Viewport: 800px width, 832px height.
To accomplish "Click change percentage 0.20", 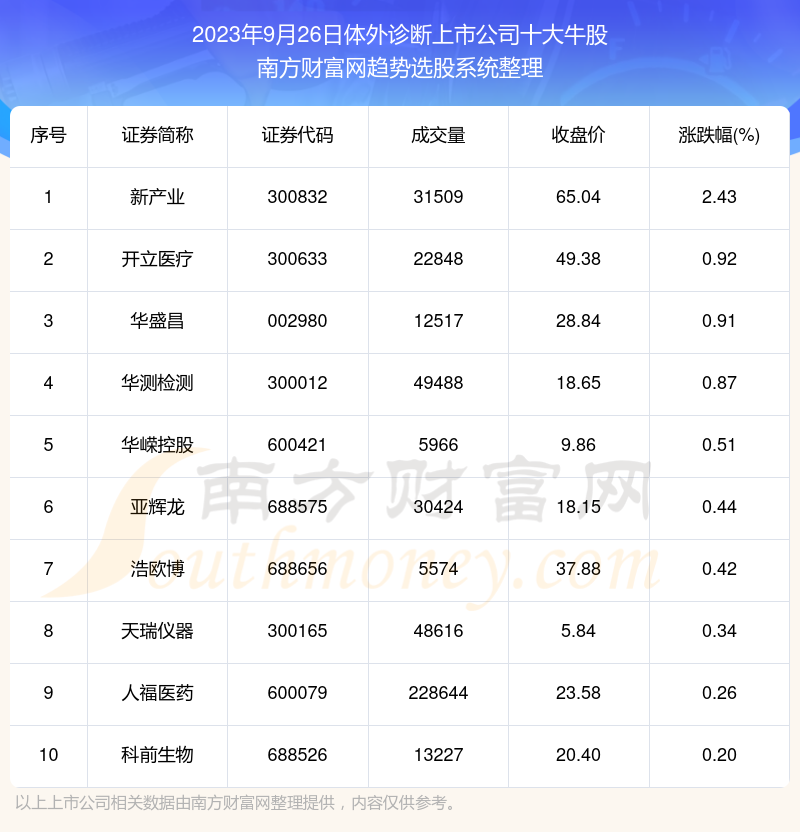I will point(719,755).
